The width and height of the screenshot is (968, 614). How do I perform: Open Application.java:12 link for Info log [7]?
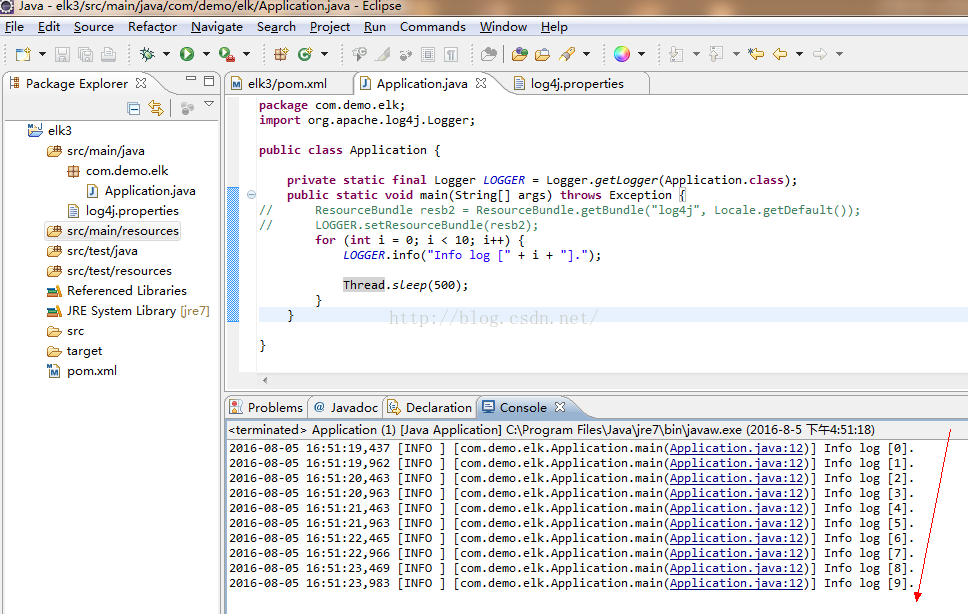tap(736, 554)
